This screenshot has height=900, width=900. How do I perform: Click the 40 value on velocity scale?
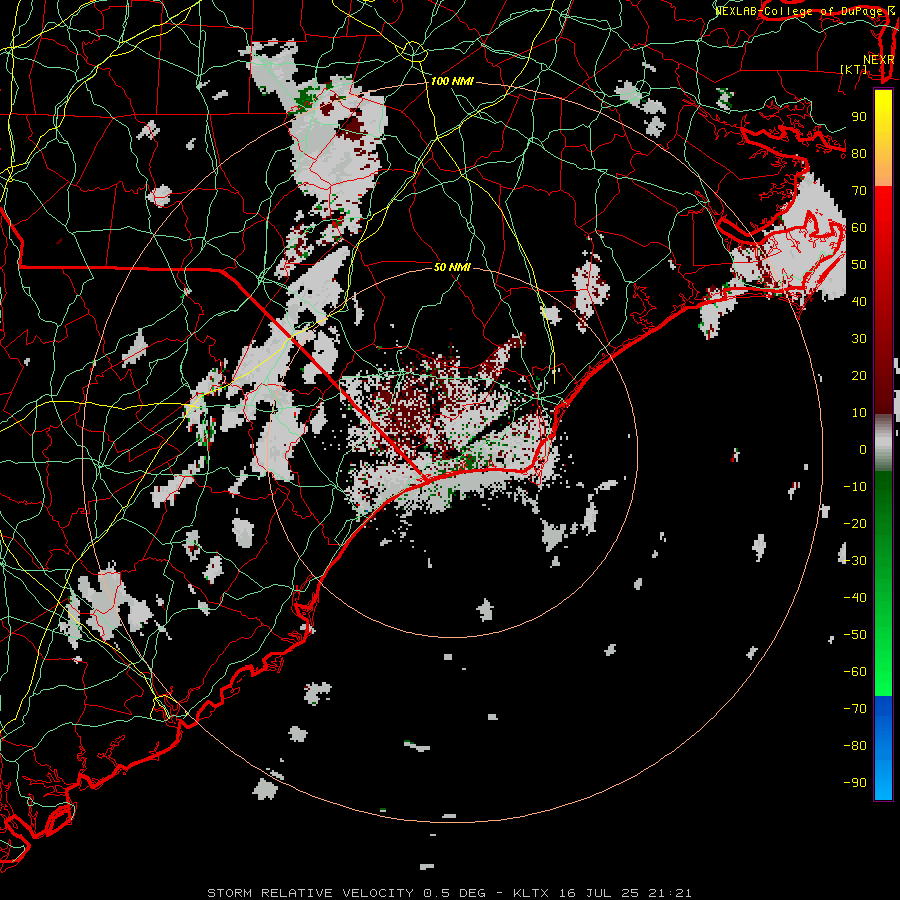[x=859, y=302]
